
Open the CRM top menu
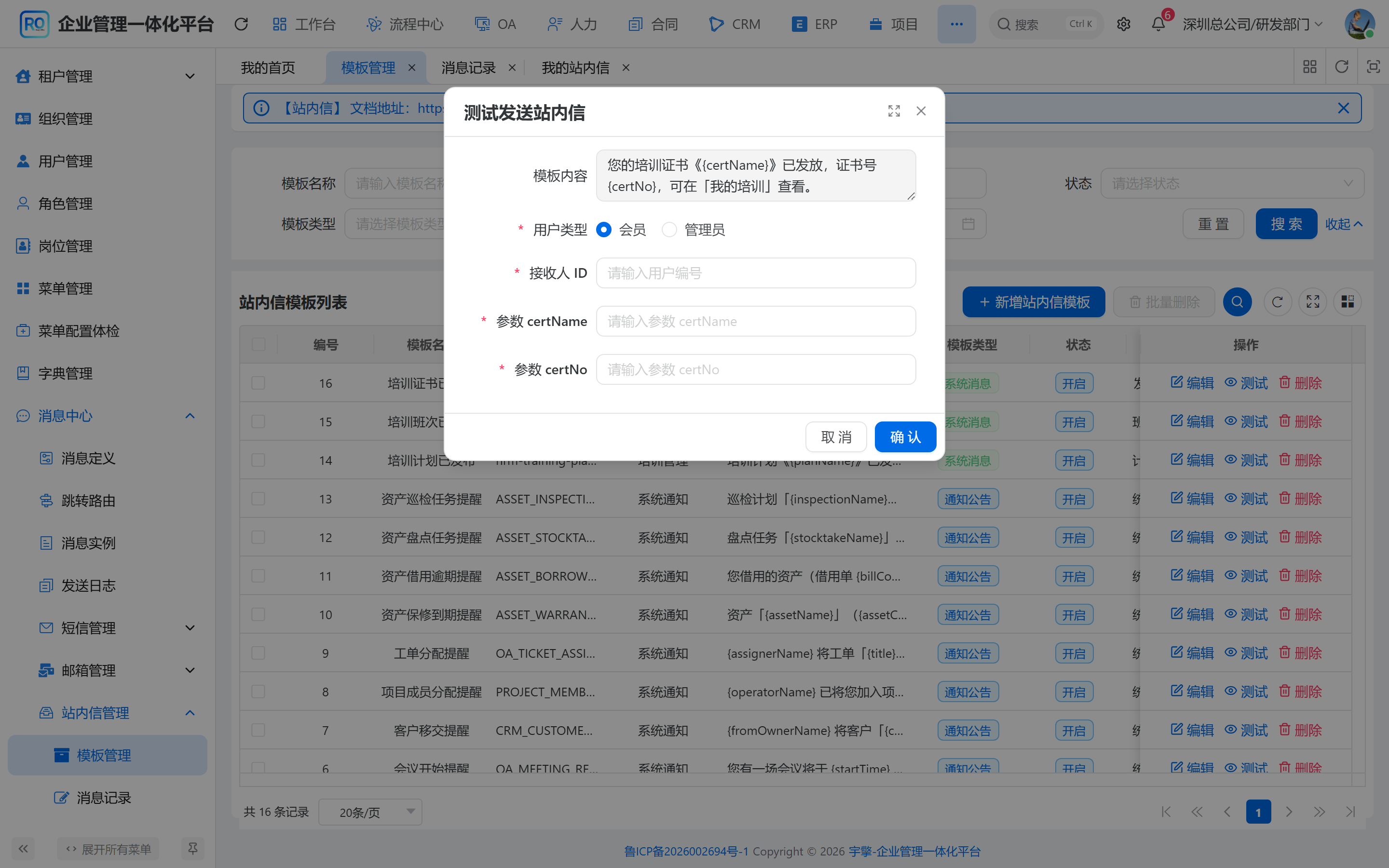[x=735, y=24]
